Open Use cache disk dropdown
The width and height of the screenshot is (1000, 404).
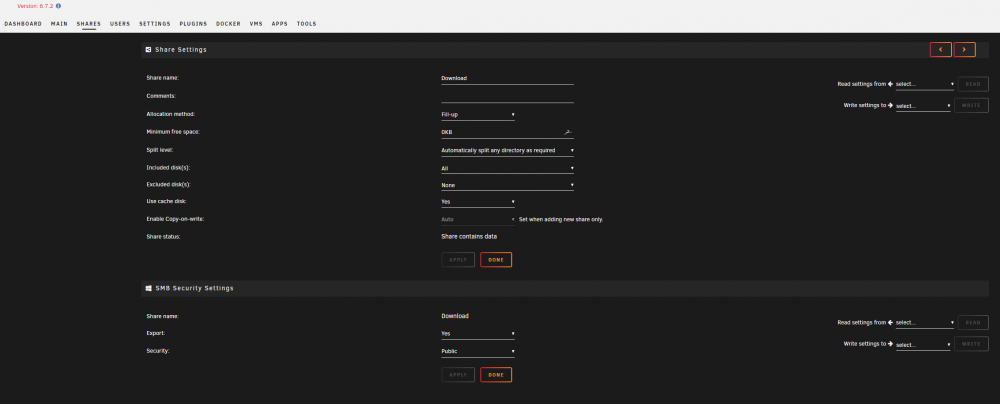pyautogui.click(x=478, y=202)
